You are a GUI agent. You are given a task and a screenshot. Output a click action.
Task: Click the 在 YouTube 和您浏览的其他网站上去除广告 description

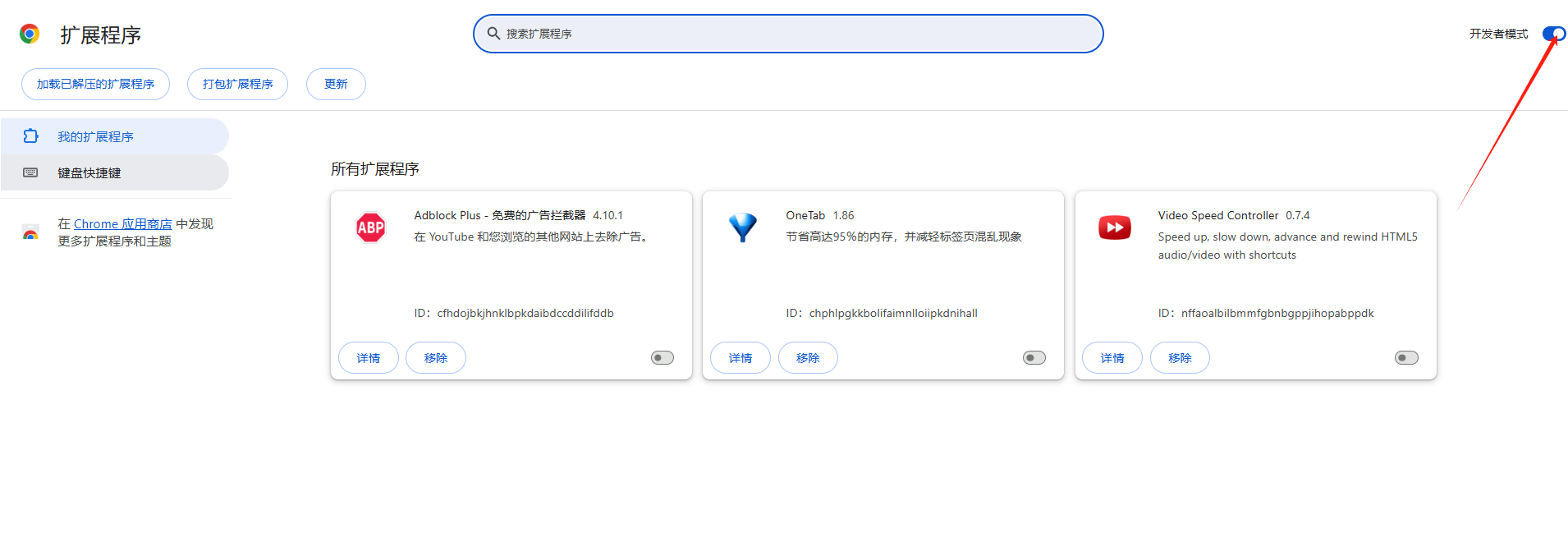coord(533,237)
